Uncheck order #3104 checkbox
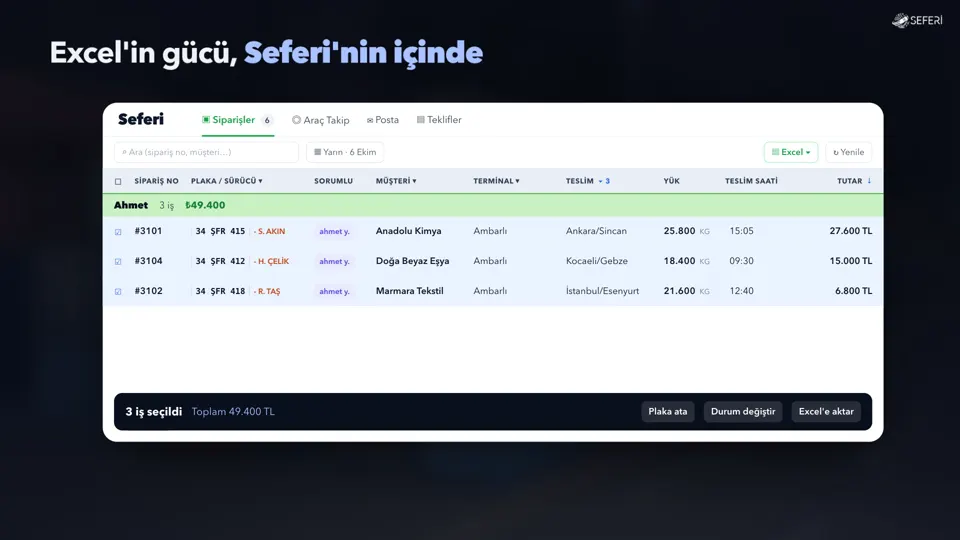Screen dimensions: 960x540 click(x=118, y=261)
